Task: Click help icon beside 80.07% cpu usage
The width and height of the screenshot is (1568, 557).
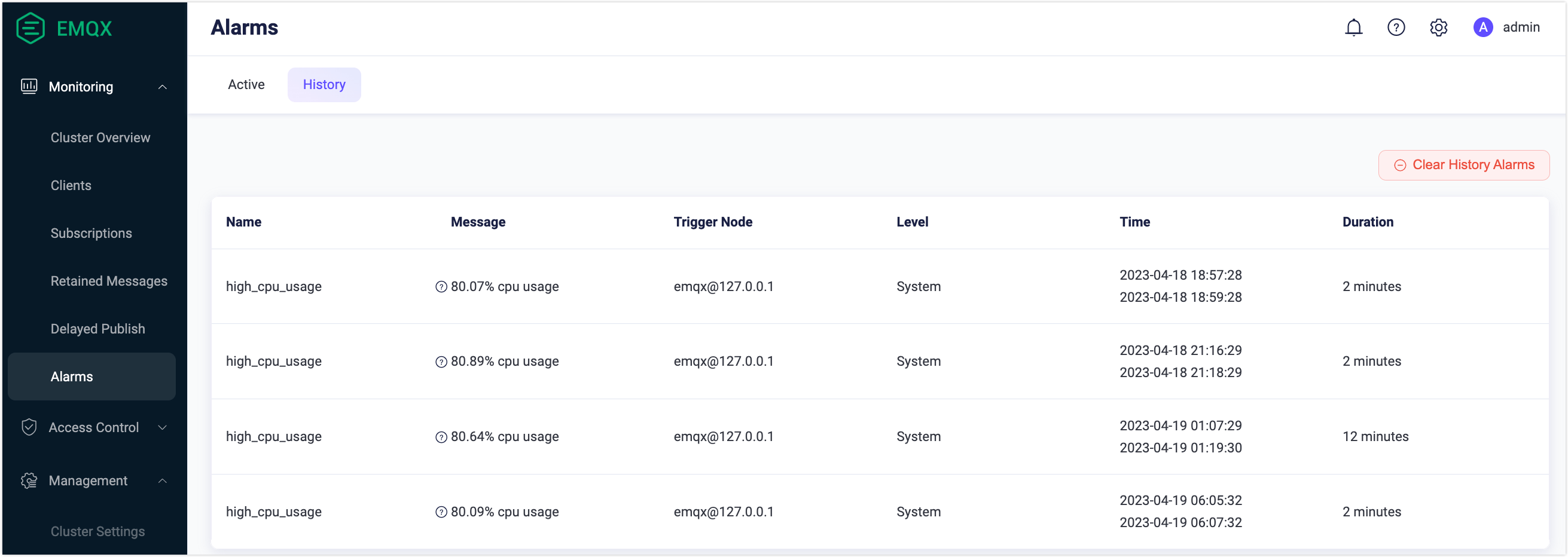Action: [441, 287]
